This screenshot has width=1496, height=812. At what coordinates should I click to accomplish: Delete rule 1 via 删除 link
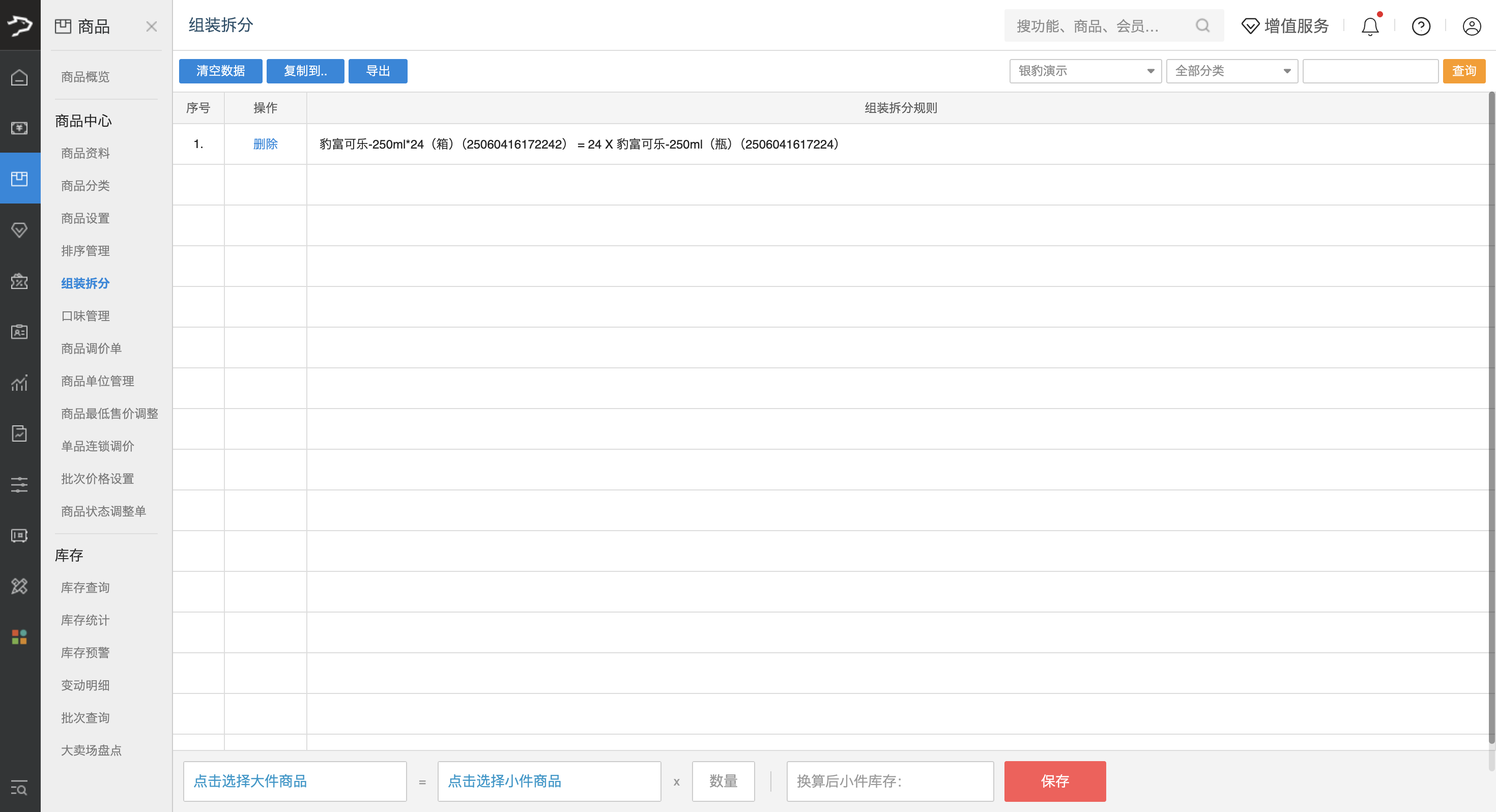pos(266,144)
